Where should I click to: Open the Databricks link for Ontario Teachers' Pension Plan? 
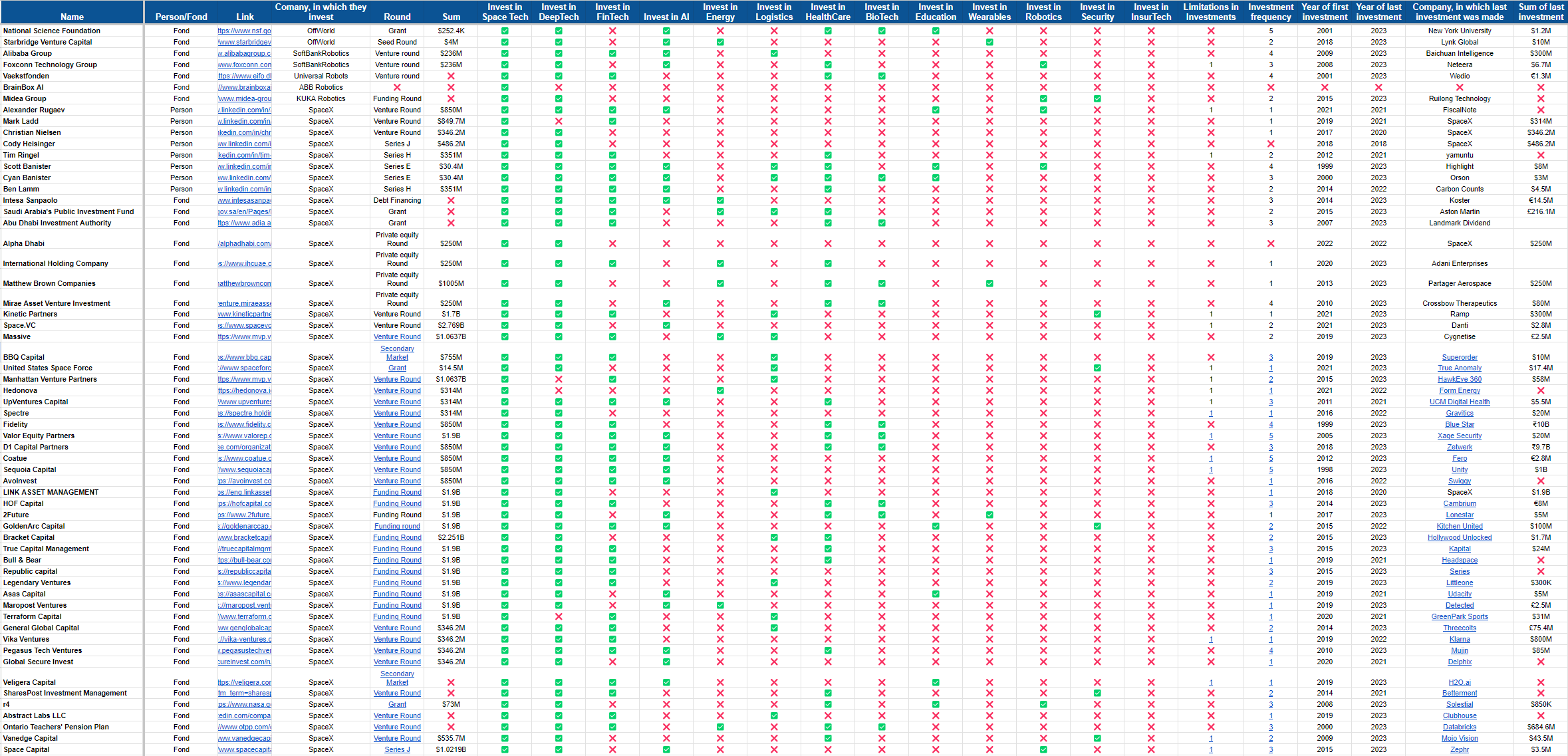(1460, 727)
